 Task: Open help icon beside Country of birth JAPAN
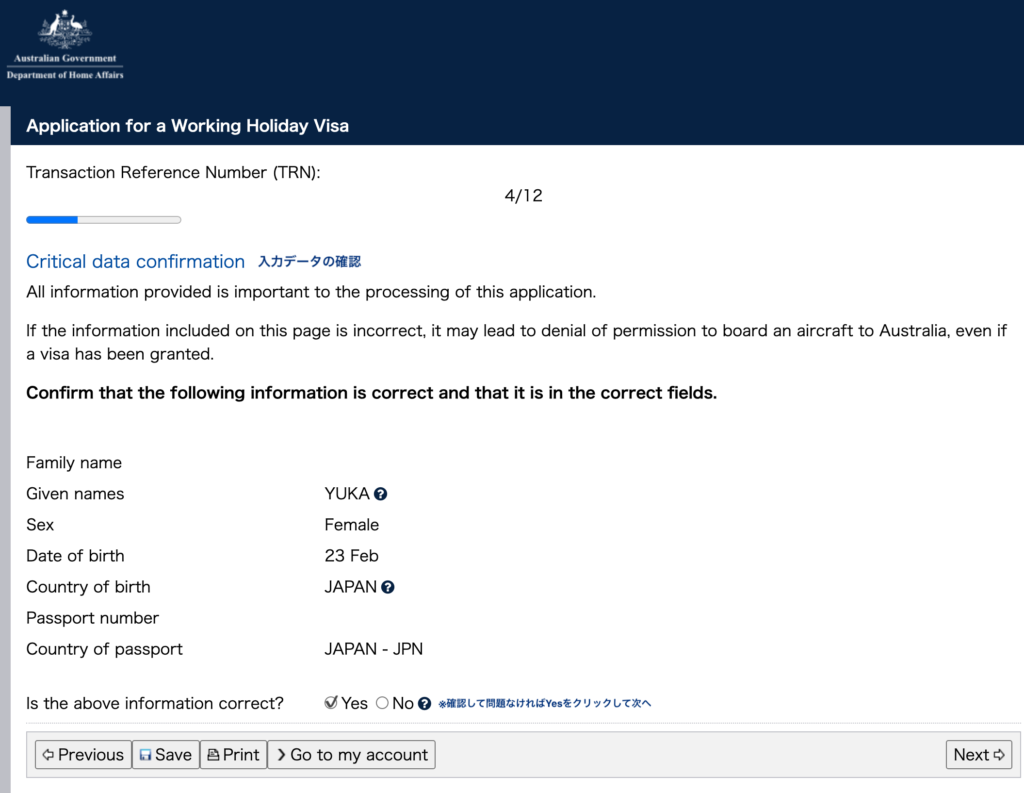(388, 587)
